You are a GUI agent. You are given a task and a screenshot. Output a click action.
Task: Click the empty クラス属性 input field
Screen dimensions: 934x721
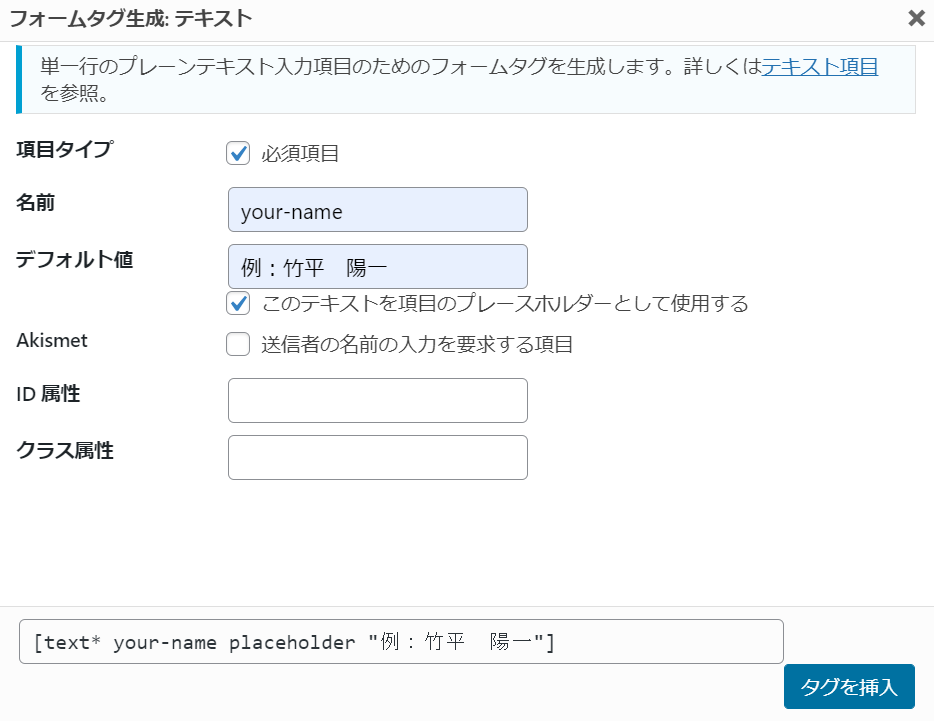pyautogui.click(x=378, y=458)
